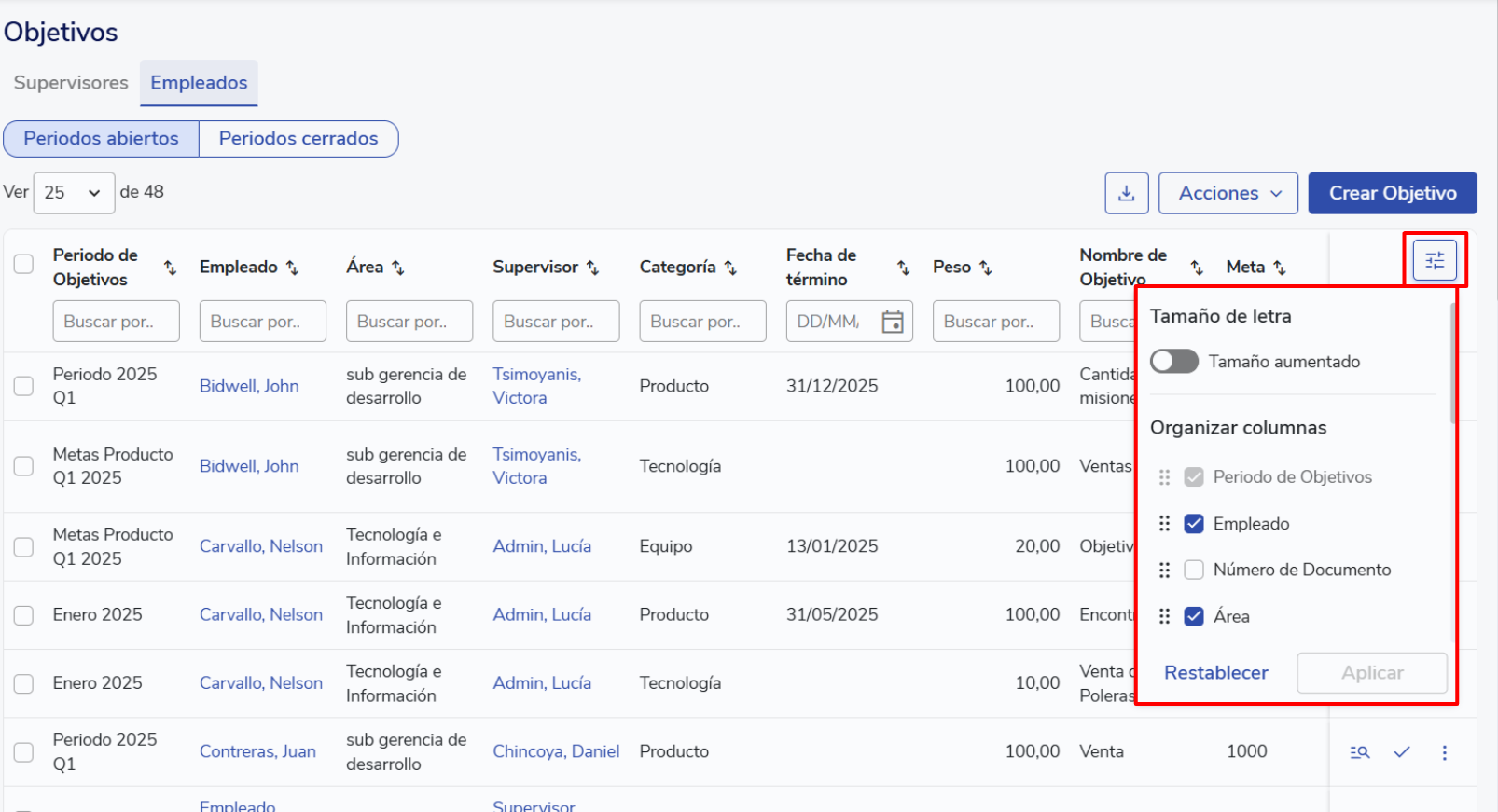Viewport: 1498px width, 812px height.
Task: Switch to the Supervisores tab
Action: (71, 83)
